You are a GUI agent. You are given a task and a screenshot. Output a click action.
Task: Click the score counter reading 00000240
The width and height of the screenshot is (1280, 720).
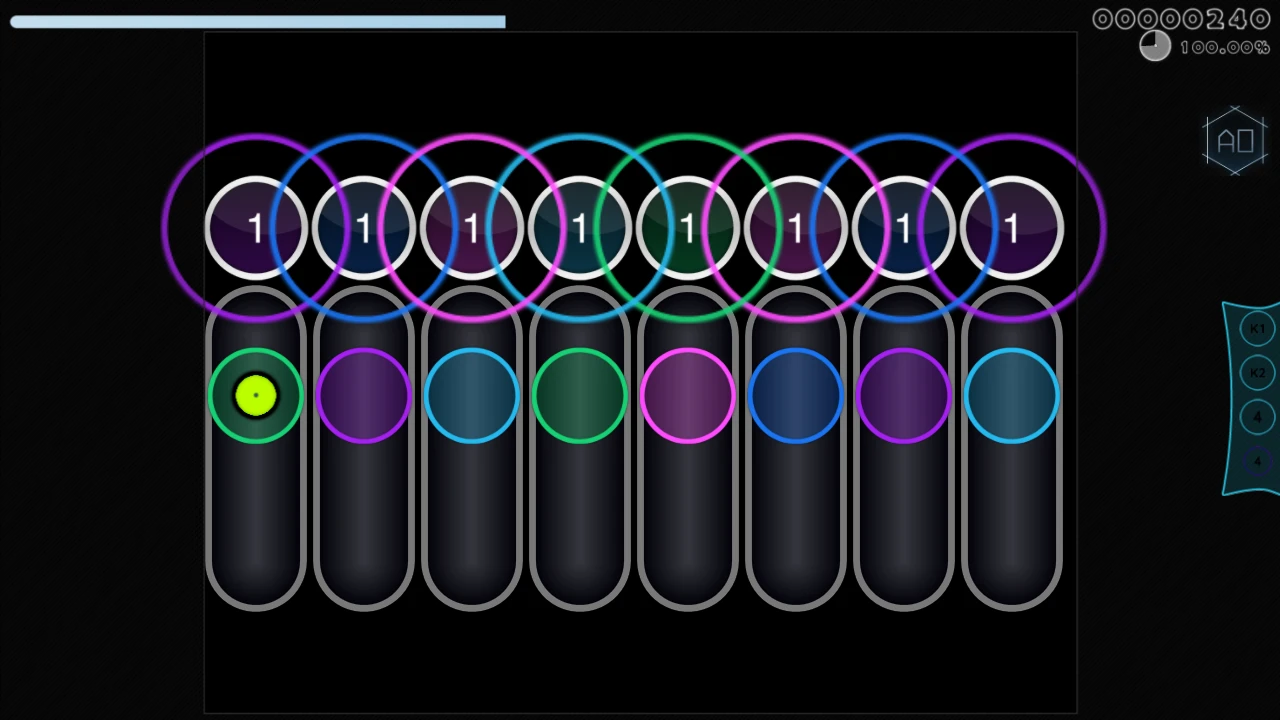tap(1181, 19)
